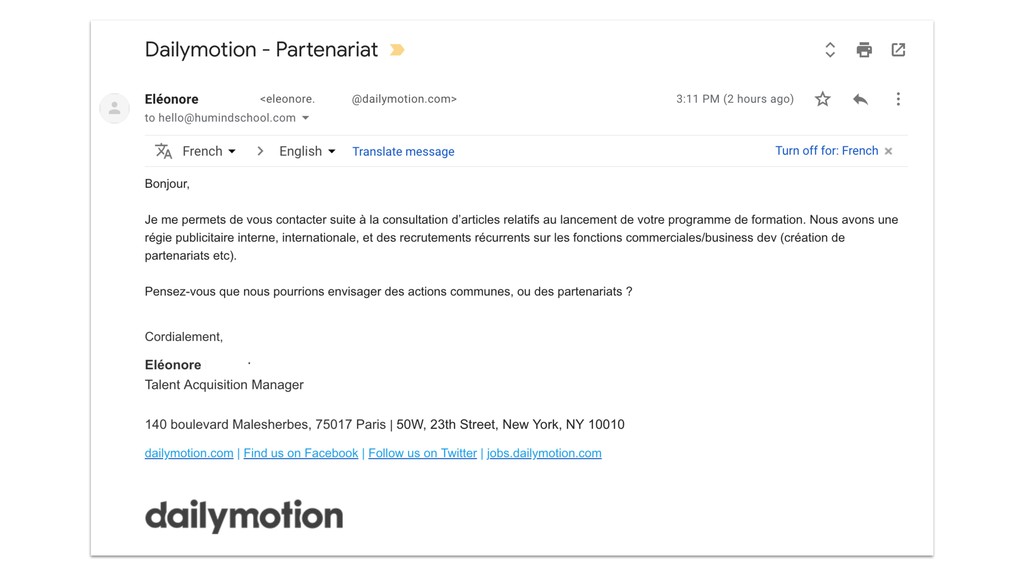Click the yellow importance marker
The image size is (1024, 576).
click(x=397, y=50)
